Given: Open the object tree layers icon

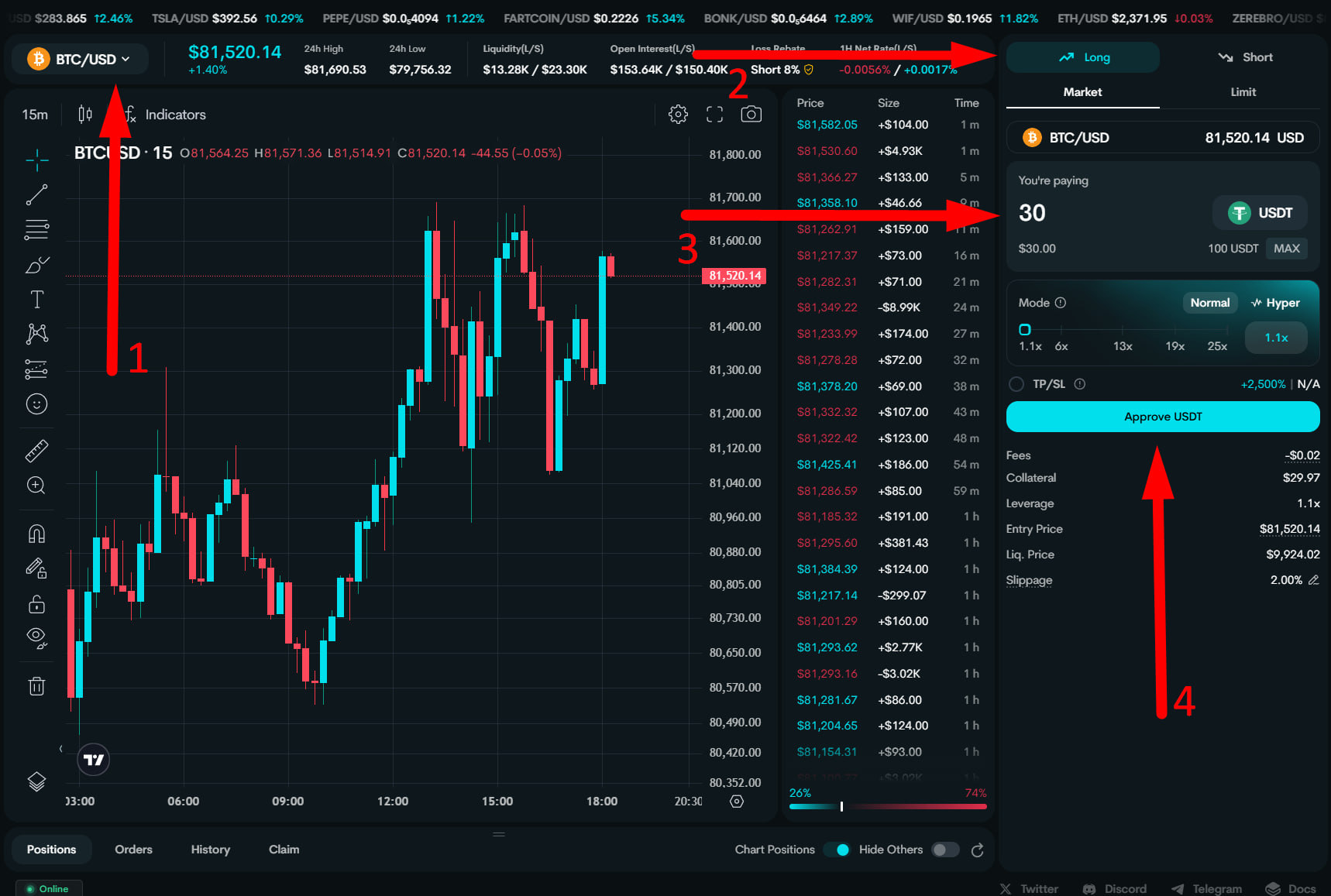Looking at the screenshot, I should click(36, 781).
